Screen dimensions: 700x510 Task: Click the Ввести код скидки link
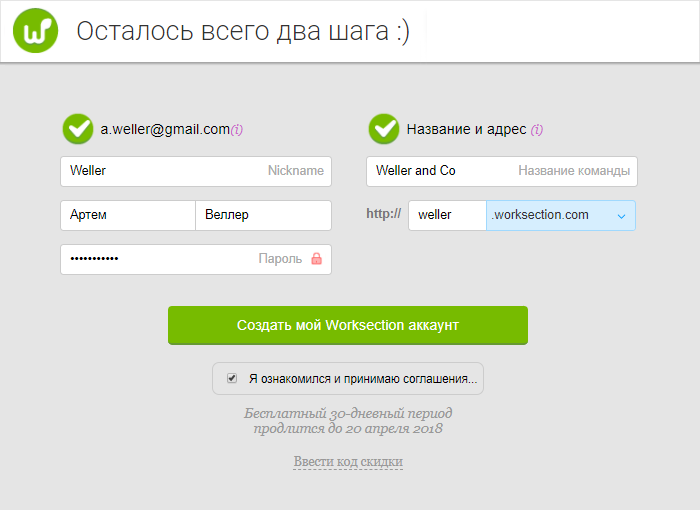[348, 461]
